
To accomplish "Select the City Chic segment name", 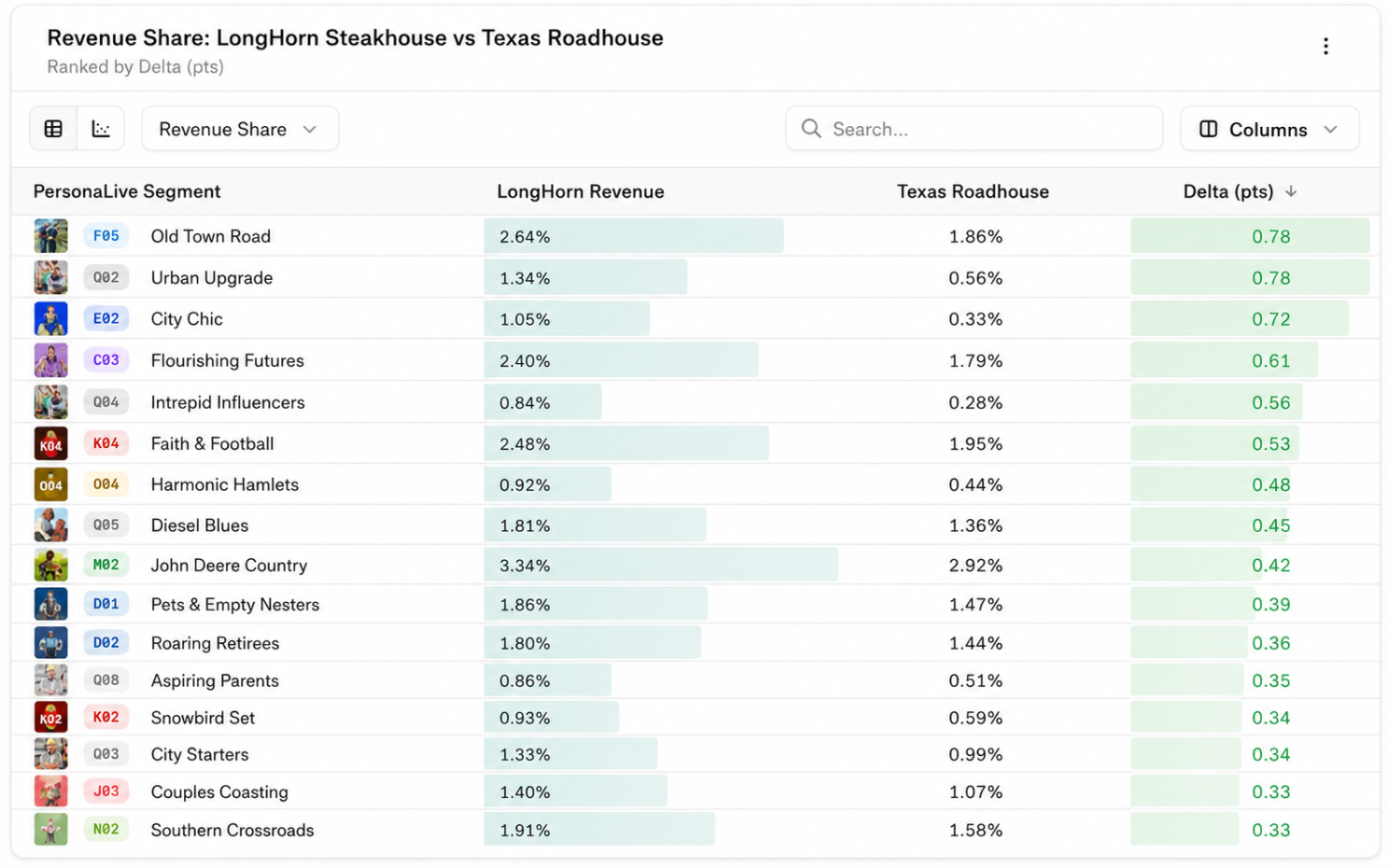I will click(187, 319).
